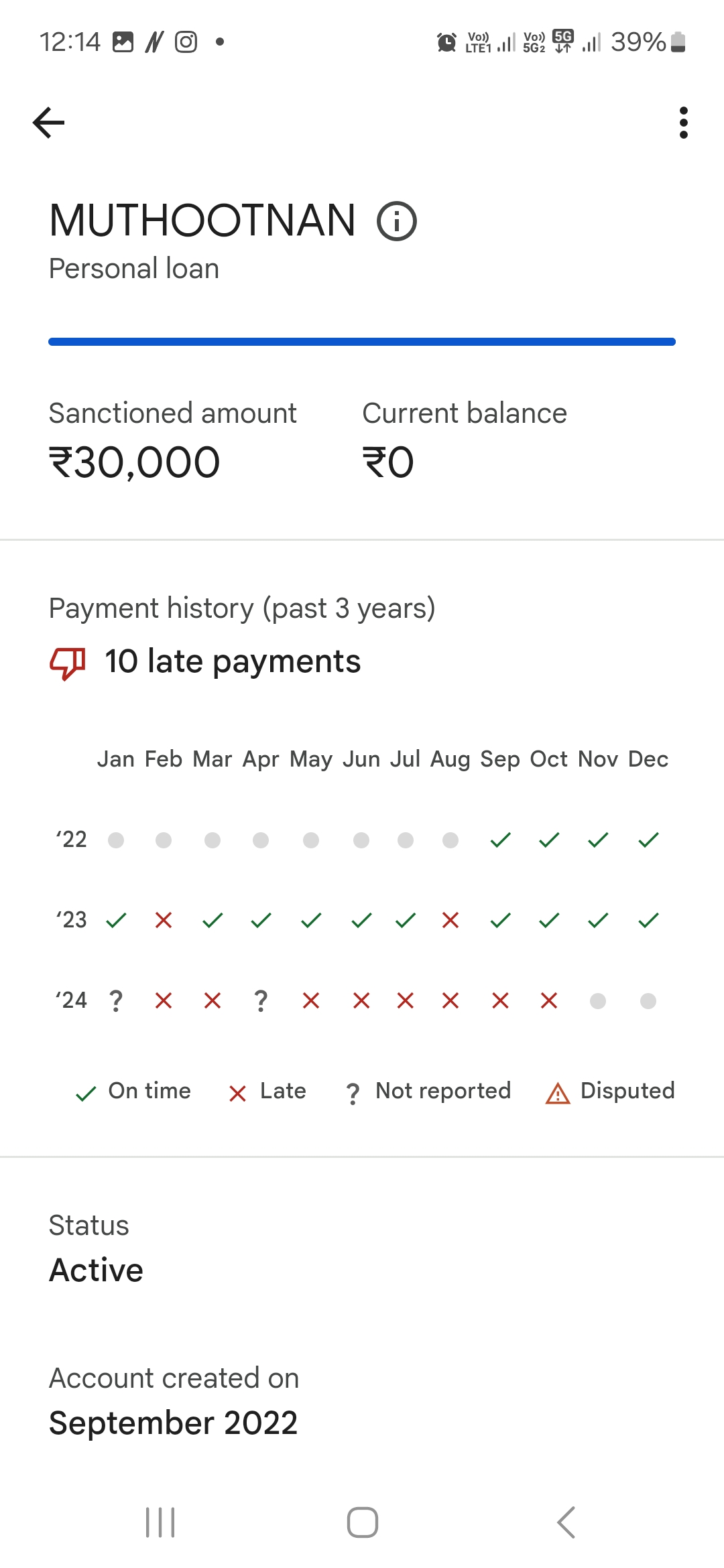Open the three-dot overflow menu
Image resolution: width=724 pixels, height=1568 pixels.
pyautogui.click(x=683, y=123)
